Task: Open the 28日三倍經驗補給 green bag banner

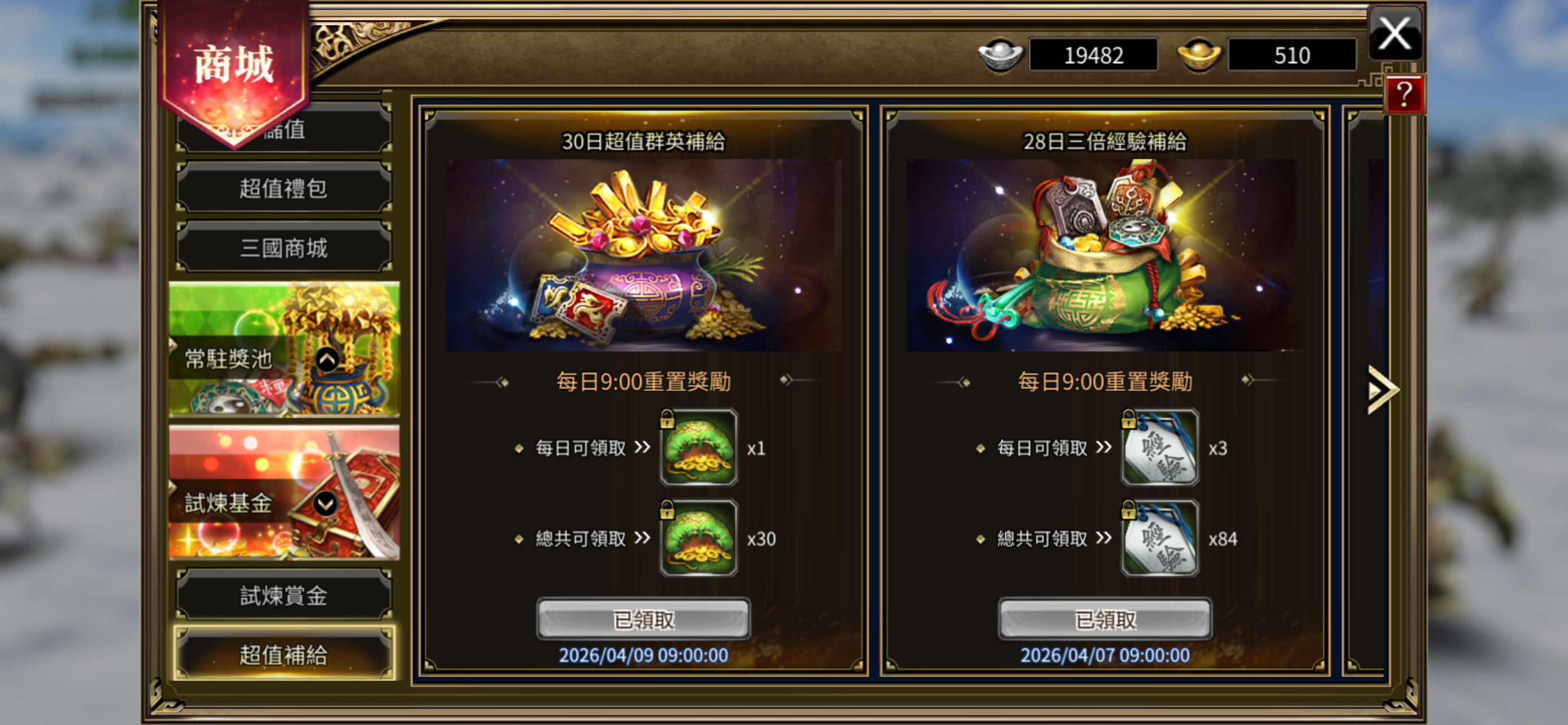Action: coord(1105,255)
